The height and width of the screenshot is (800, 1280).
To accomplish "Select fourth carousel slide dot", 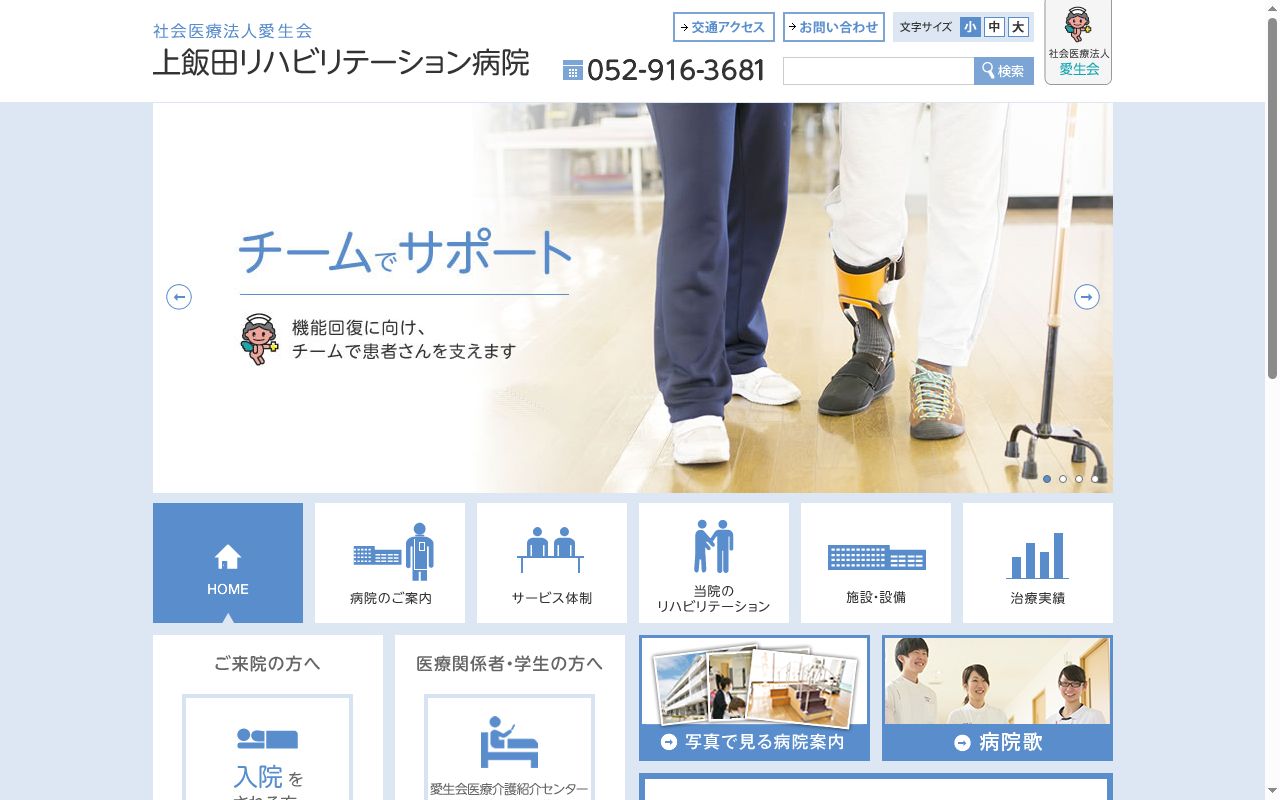I will 1095,479.
